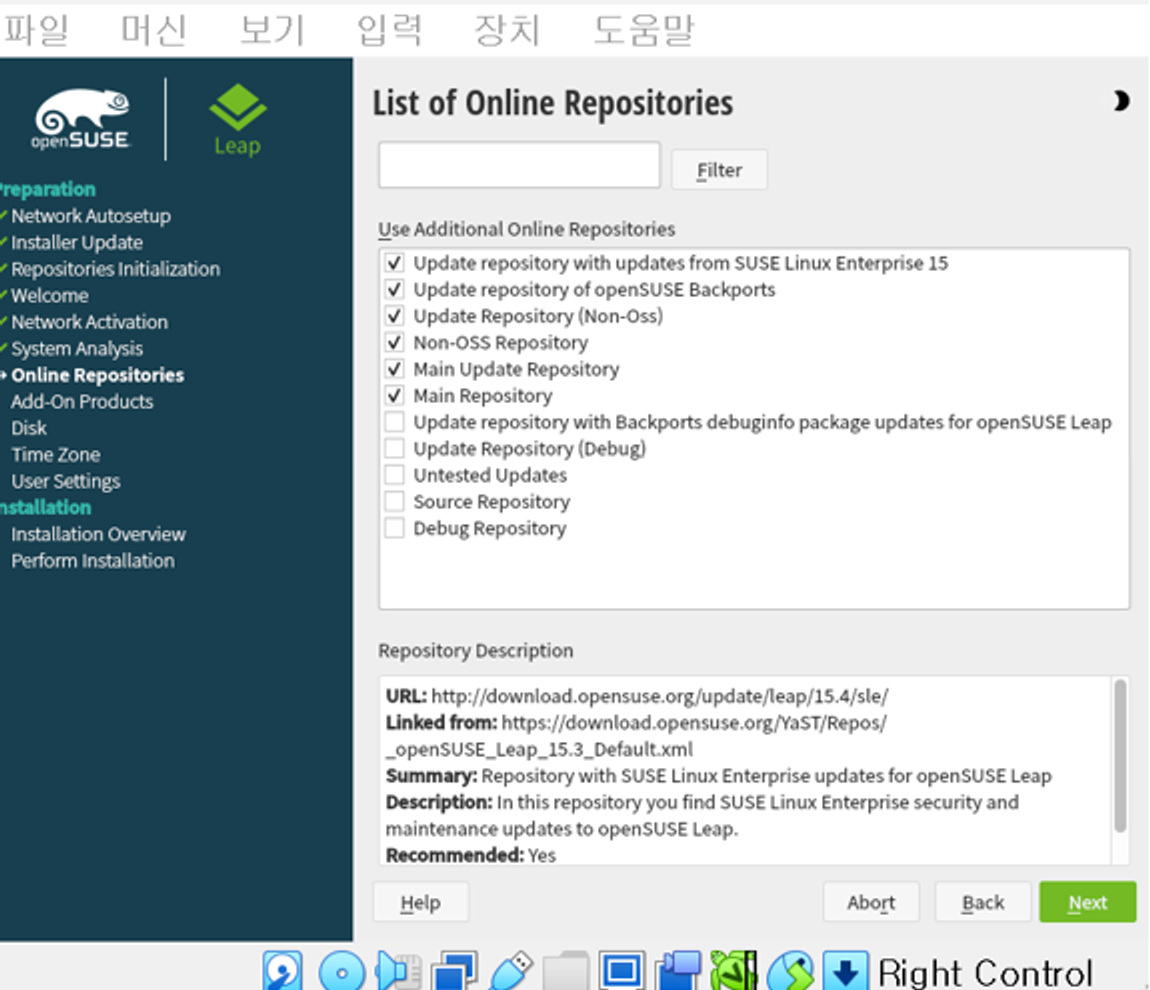The height and width of the screenshot is (990, 1150).
Task: Click the Right Control host key label
Action: [985, 972]
